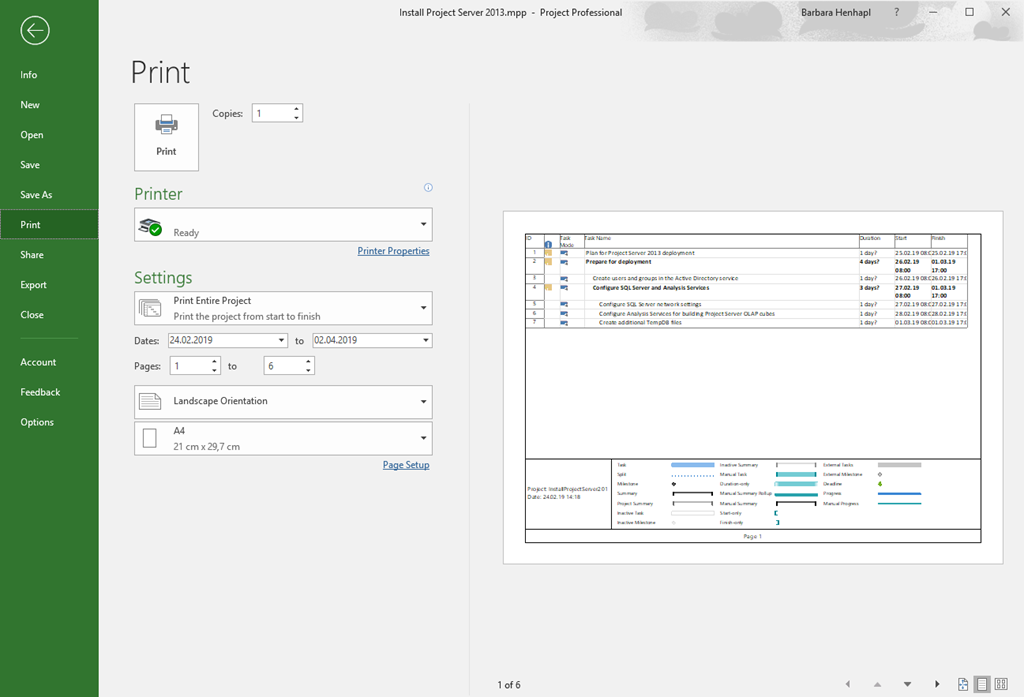Image resolution: width=1024 pixels, height=697 pixels.
Task: Open Options in the Backstage sidebar
Action: [37, 422]
